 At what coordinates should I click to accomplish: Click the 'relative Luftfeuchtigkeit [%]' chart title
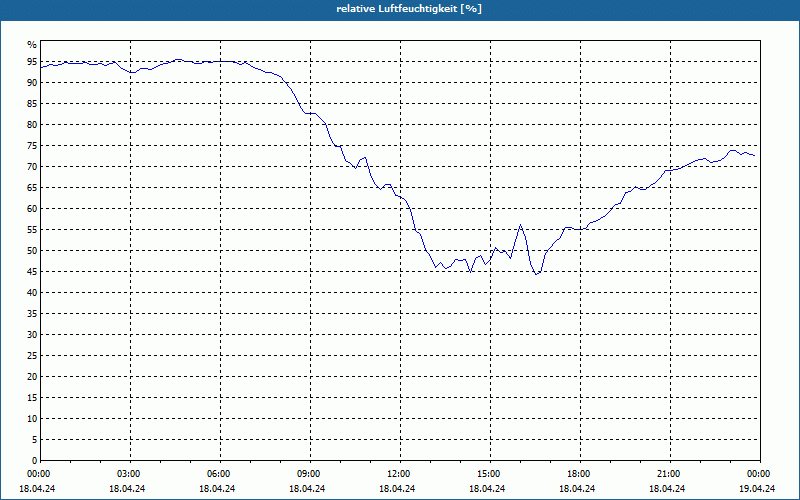coord(409,9)
